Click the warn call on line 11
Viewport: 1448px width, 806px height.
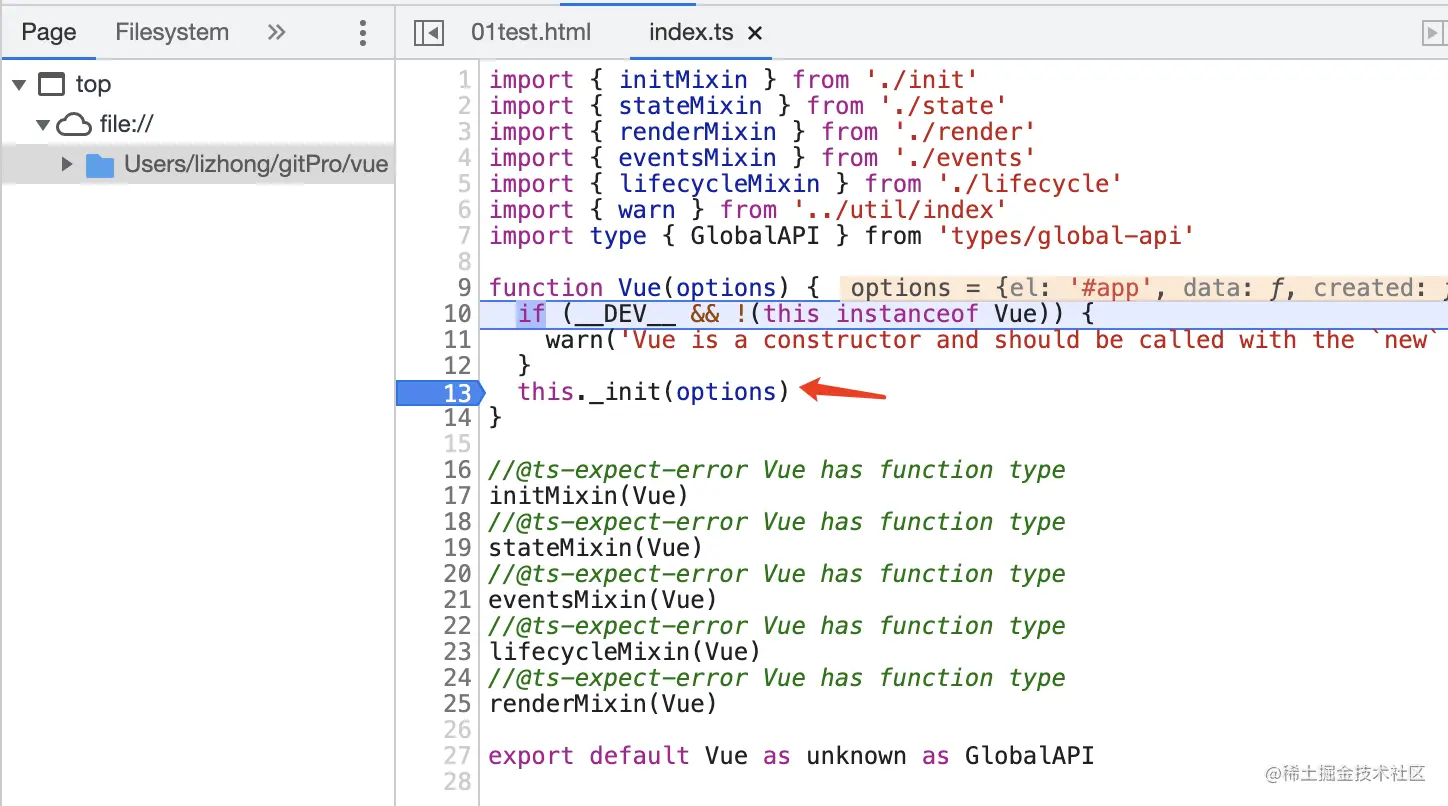click(x=574, y=340)
